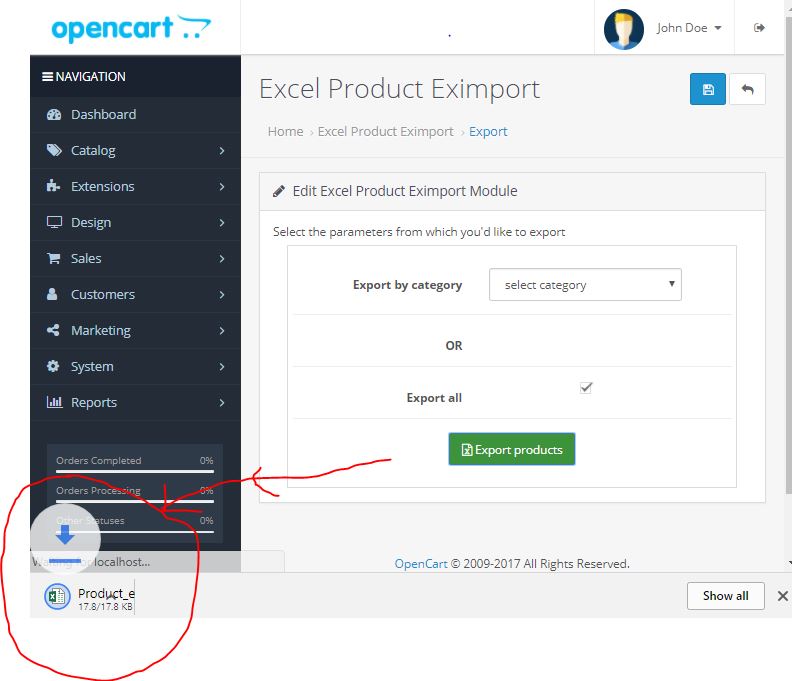792x681 pixels.
Task: Click pencil icon beside Edit Excel Product
Action: point(278,191)
